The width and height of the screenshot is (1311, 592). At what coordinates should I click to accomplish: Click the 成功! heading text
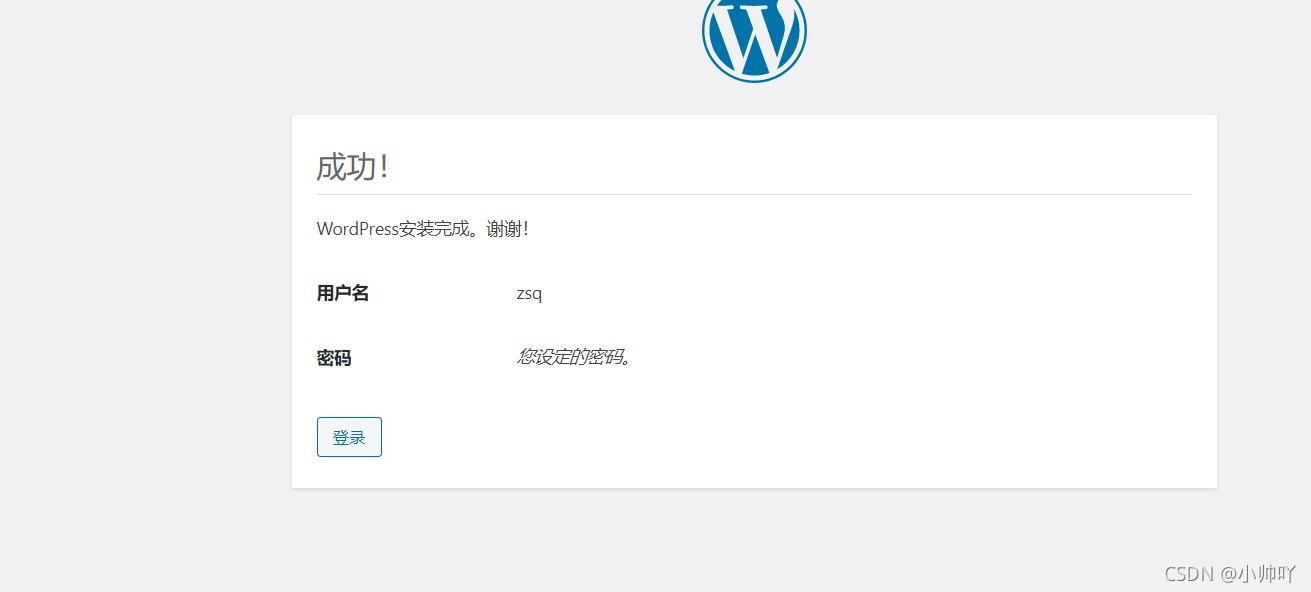352,167
